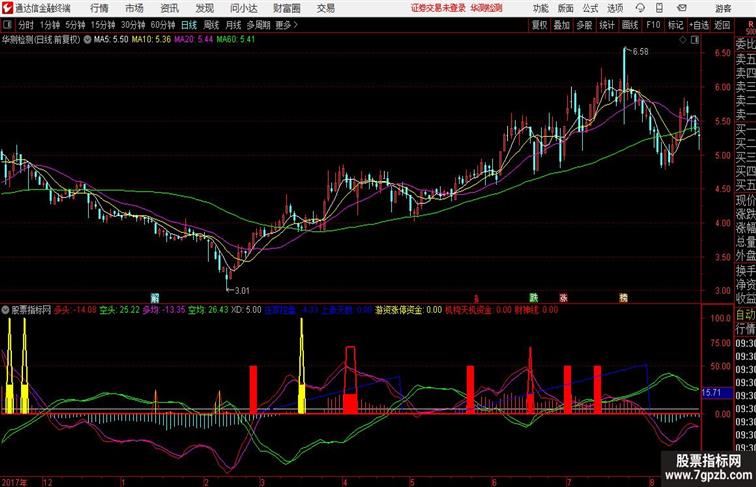Click the red 华测检测 stock name link

[x=486, y=8]
